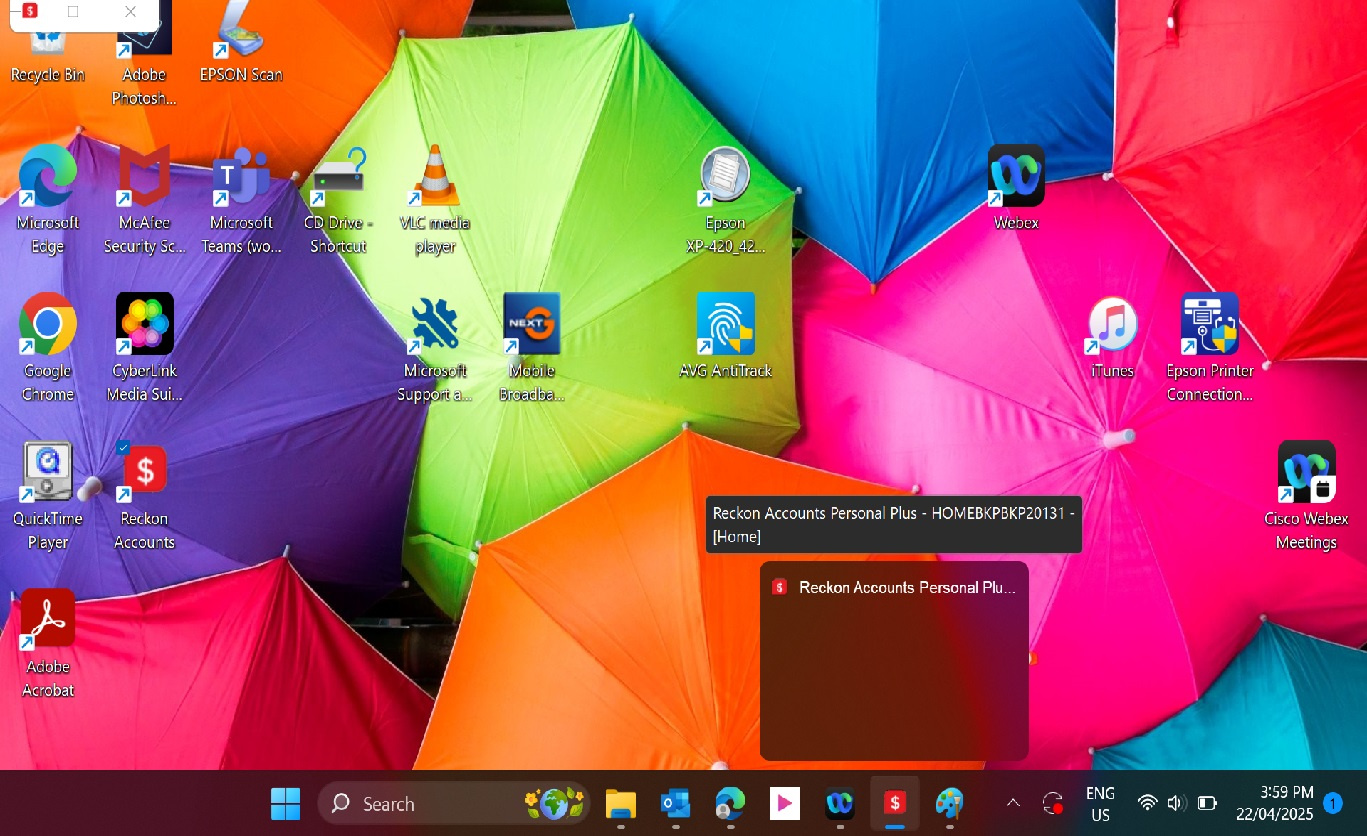Click the Mobile Broadband desktop shortcut
This screenshot has height=836, width=1367.
click(532, 348)
